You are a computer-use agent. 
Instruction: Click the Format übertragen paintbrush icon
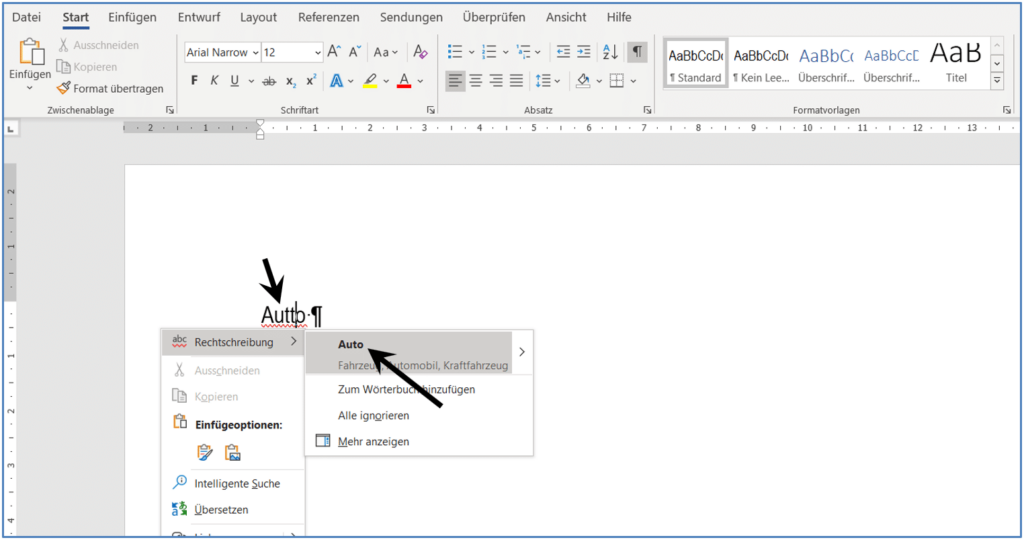[65, 88]
